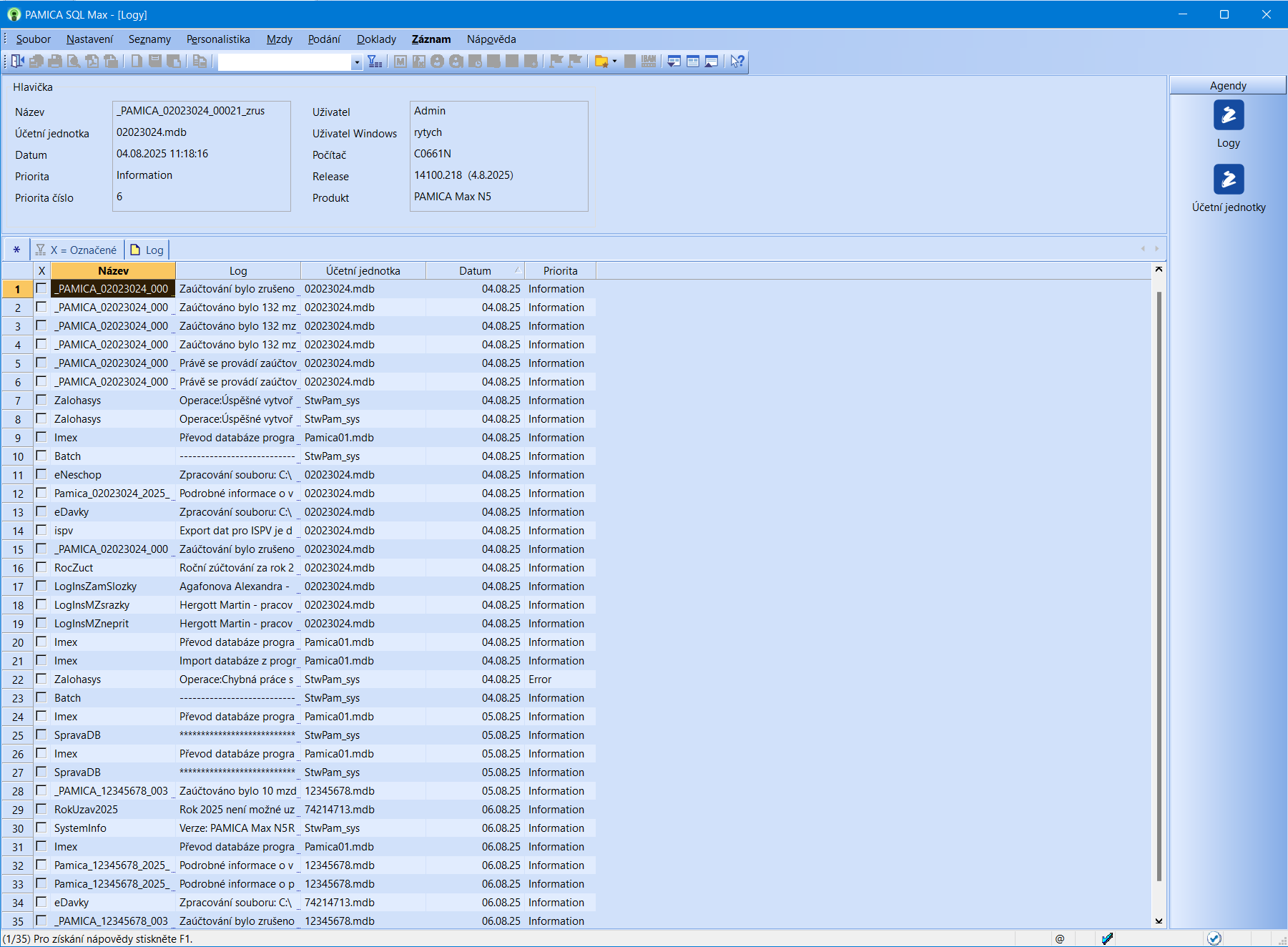Click the exit door icon in toolbar
The width and height of the screenshot is (1288, 947).
(x=18, y=62)
